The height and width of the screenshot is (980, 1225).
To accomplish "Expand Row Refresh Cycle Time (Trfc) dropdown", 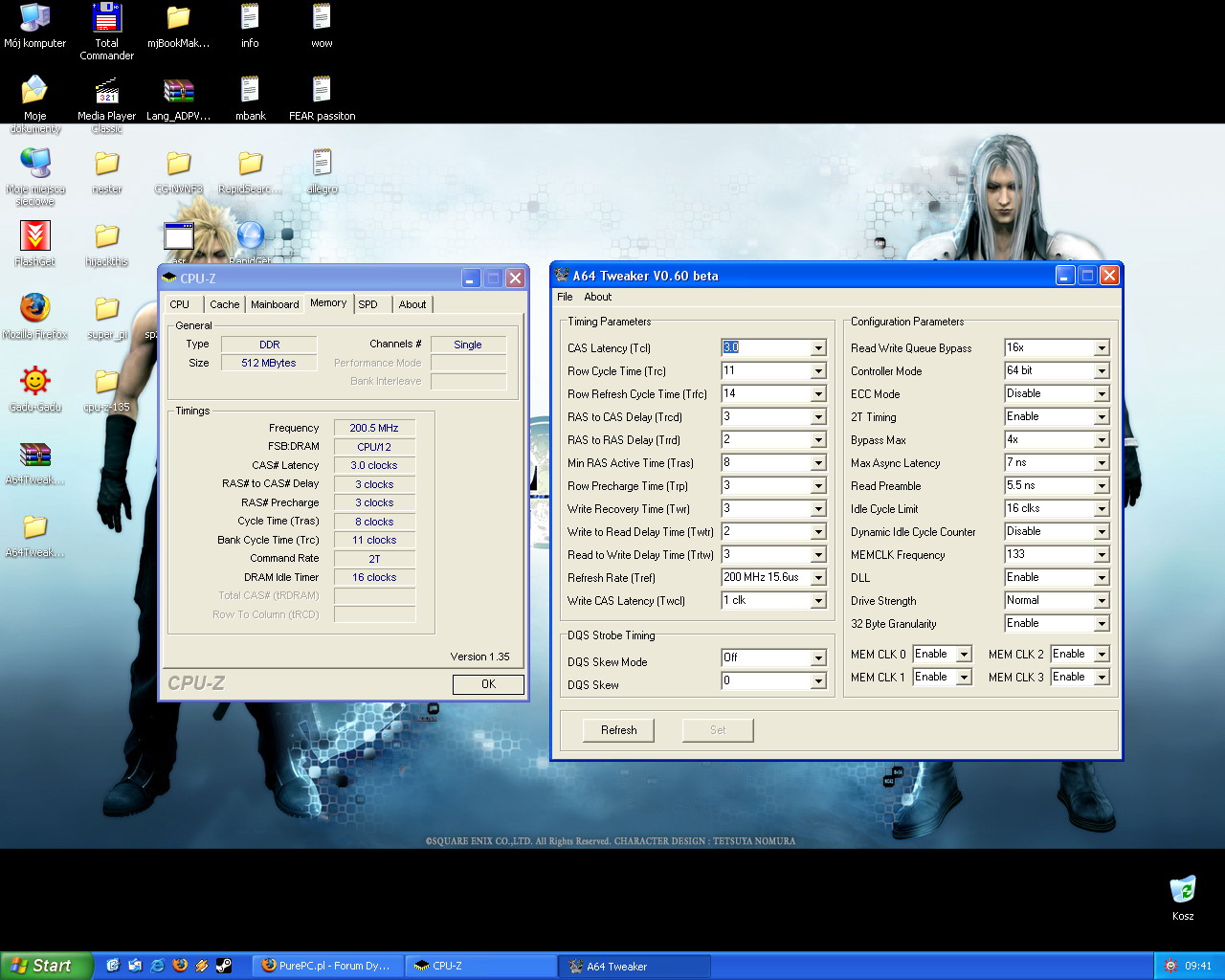I will click(818, 394).
